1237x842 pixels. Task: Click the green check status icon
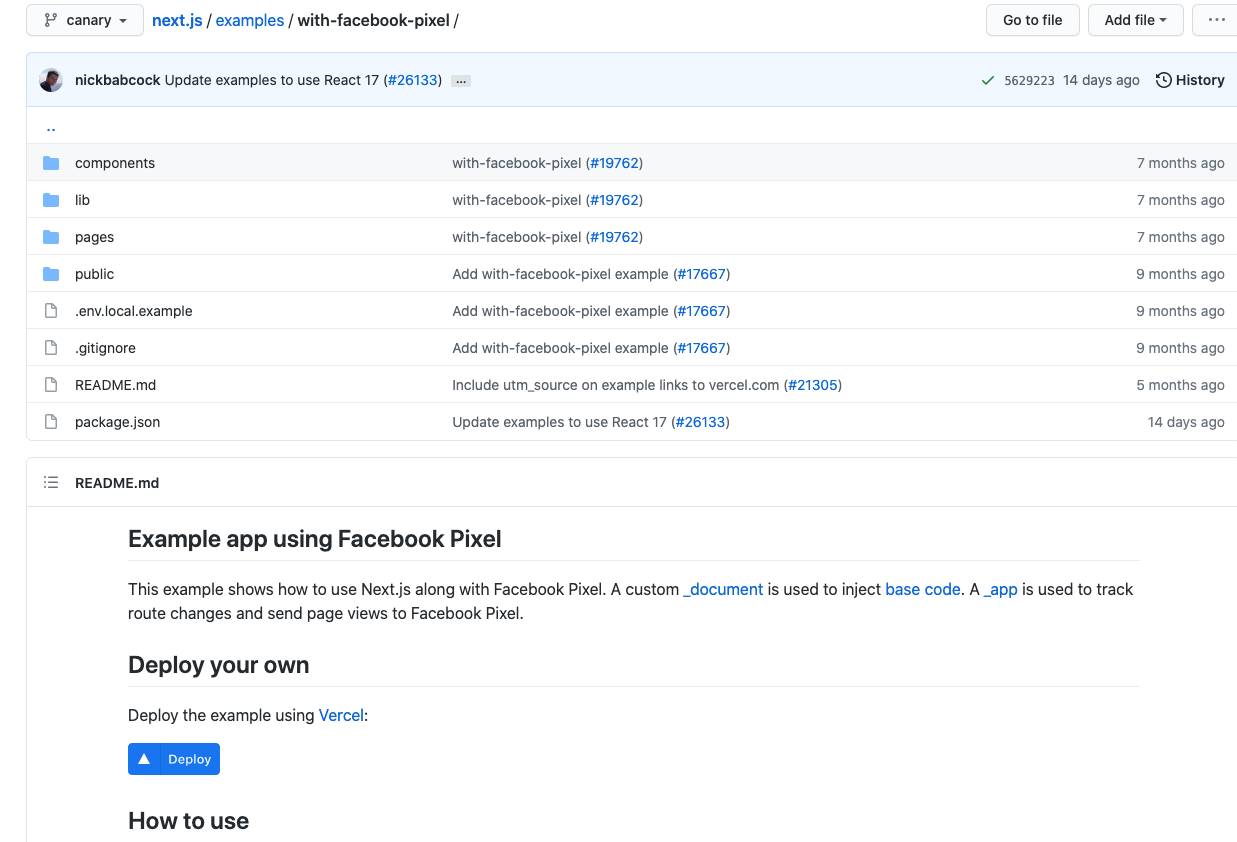(x=988, y=80)
